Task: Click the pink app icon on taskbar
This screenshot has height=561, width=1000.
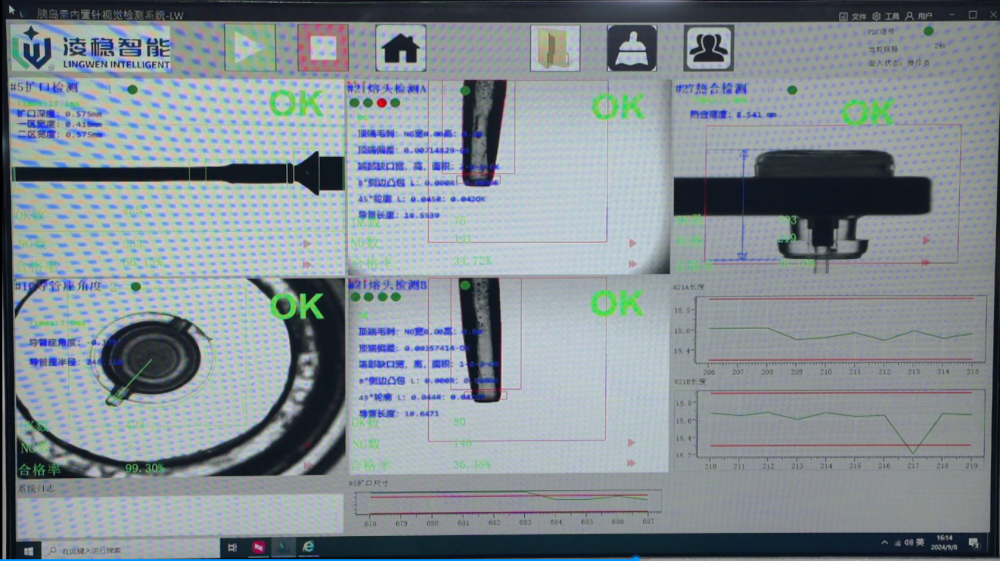Action: (x=258, y=548)
